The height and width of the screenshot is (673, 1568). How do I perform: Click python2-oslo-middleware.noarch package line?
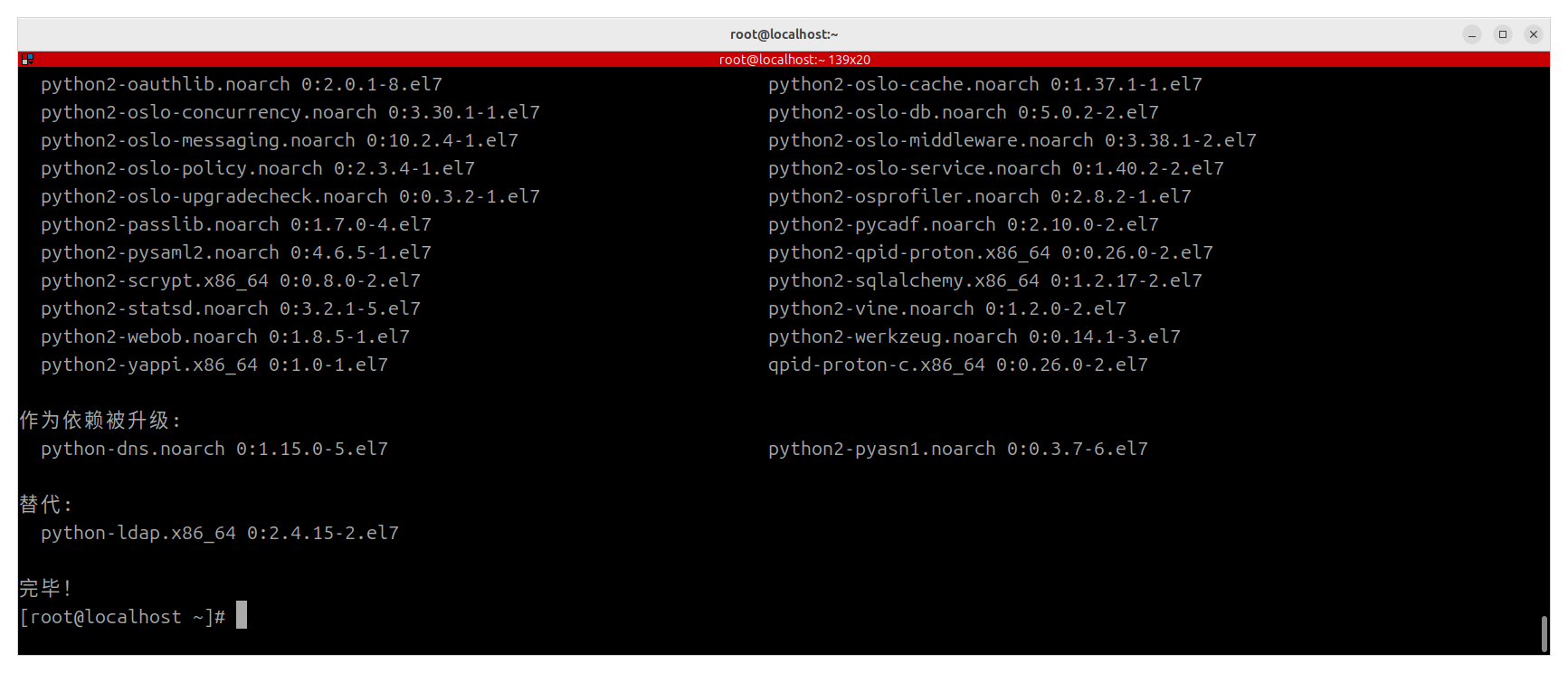click(x=1012, y=140)
